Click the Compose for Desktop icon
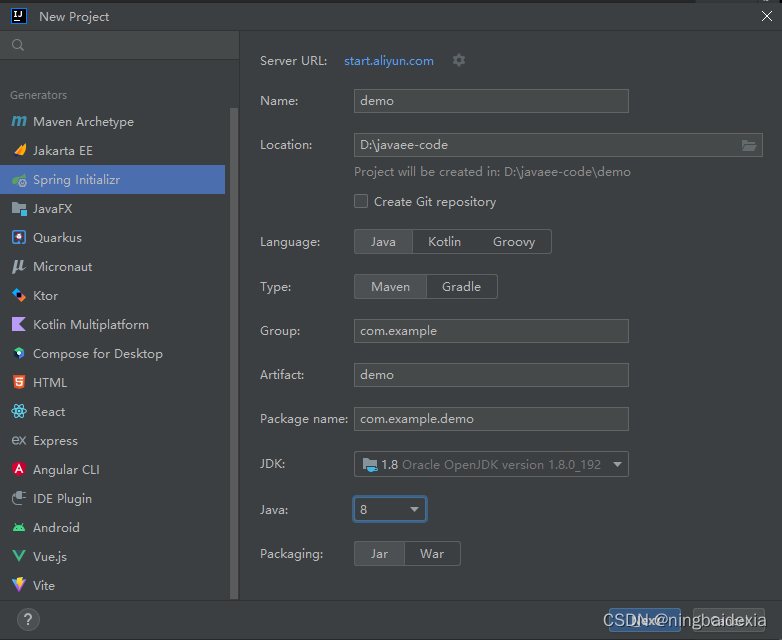Image resolution: width=782 pixels, height=640 pixels. pos(19,353)
